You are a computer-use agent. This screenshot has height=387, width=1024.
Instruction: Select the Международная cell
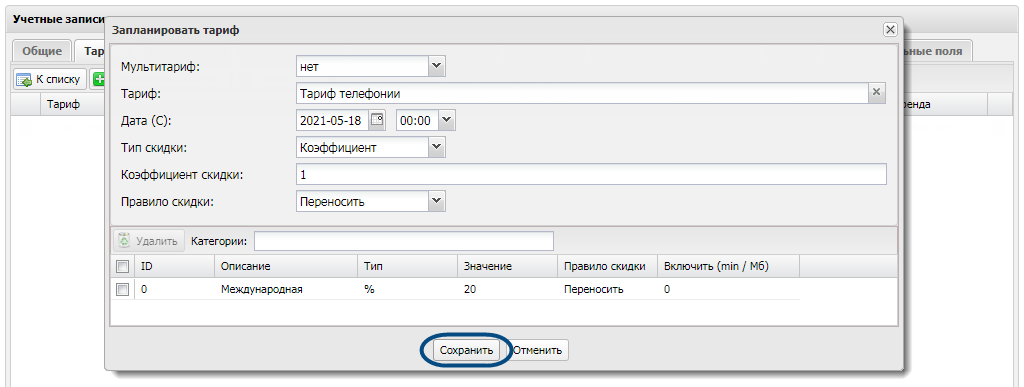(286, 289)
